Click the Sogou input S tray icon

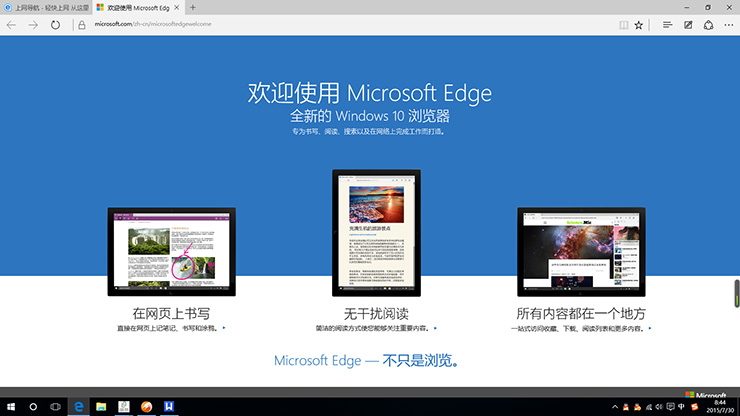click(x=694, y=407)
